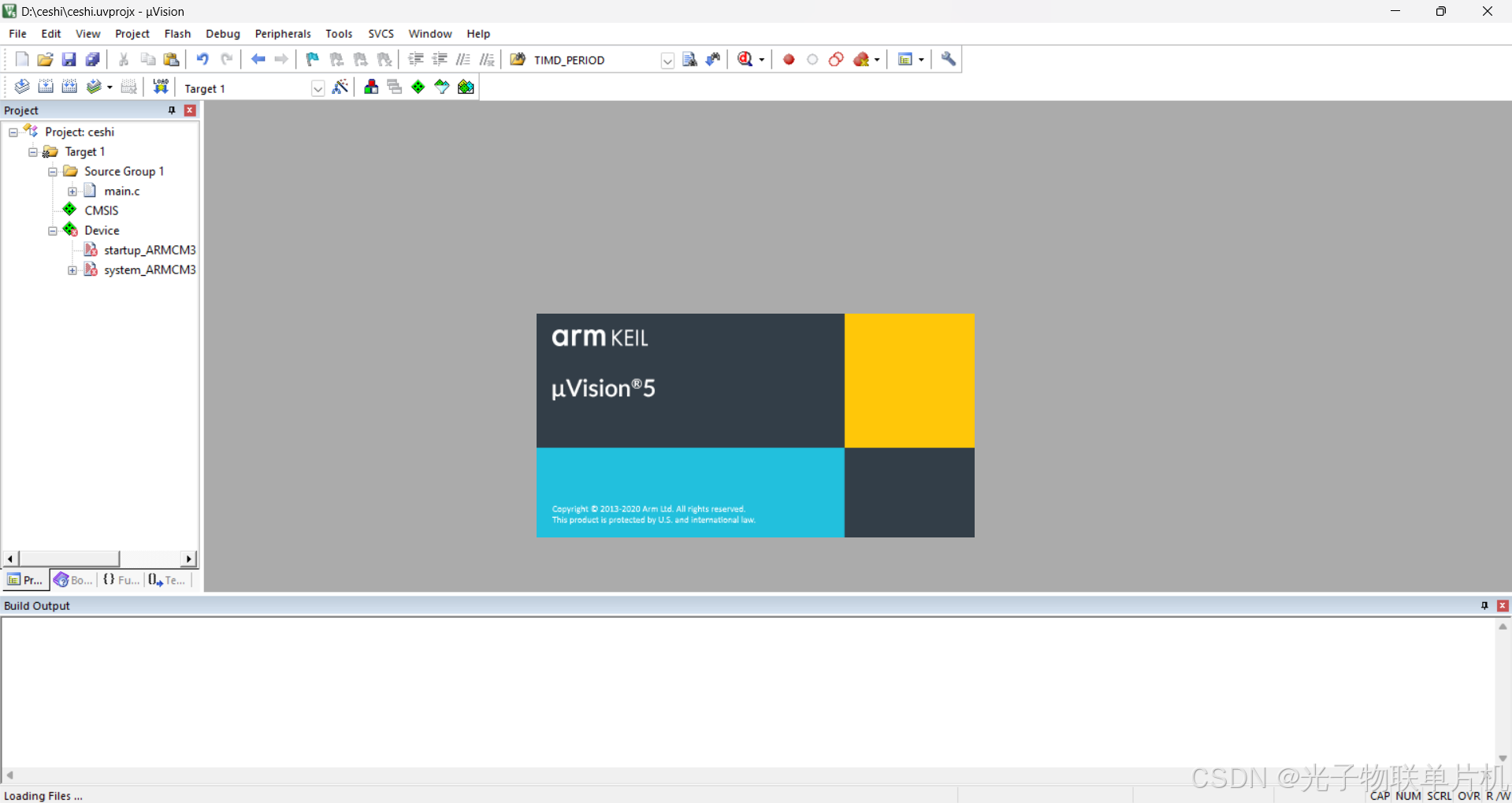Open the window layout icon
The width and height of the screenshot is (1512, 803).
pyautogui.click(x=905, y=59)
